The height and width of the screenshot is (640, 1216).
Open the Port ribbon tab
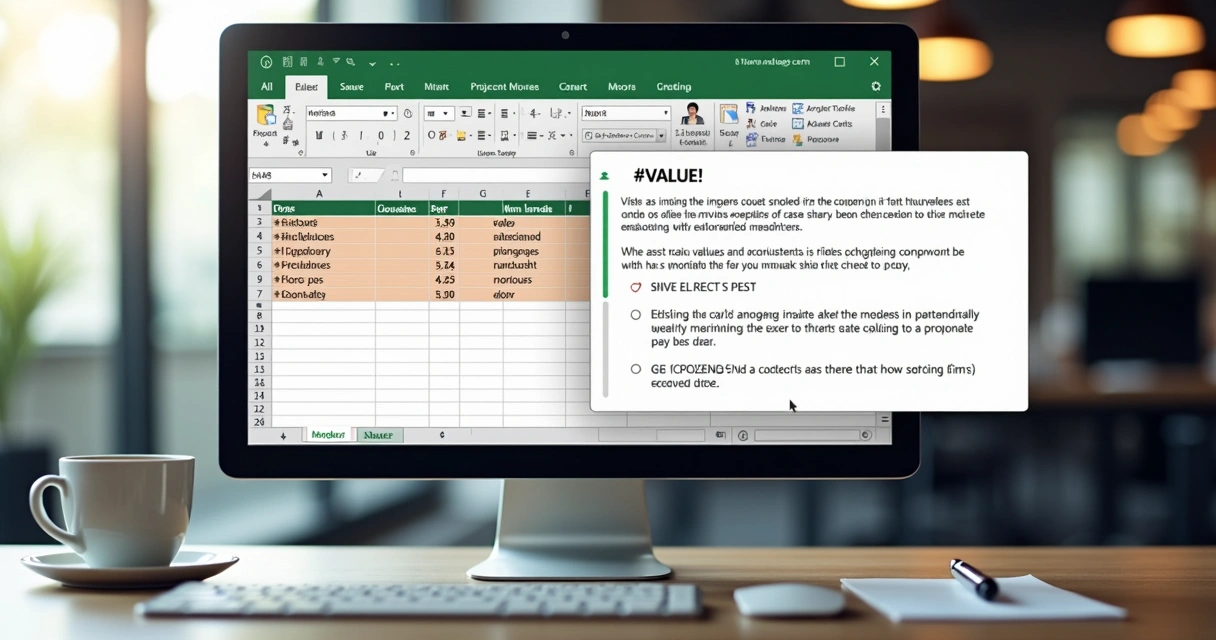tap(394, 87)
